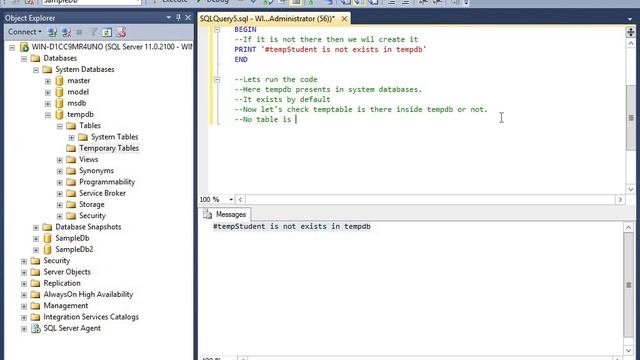The width and height of the screenshot is (640, 360).
Task: Collapse the BEGIN code block outline
Action: pyautogui.click(x=217, y=30)
